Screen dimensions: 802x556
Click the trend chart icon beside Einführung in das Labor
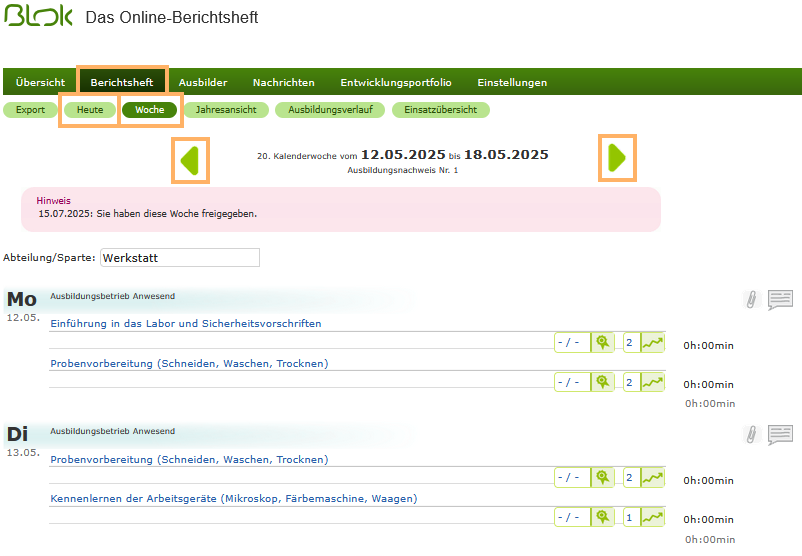point(652,342)
